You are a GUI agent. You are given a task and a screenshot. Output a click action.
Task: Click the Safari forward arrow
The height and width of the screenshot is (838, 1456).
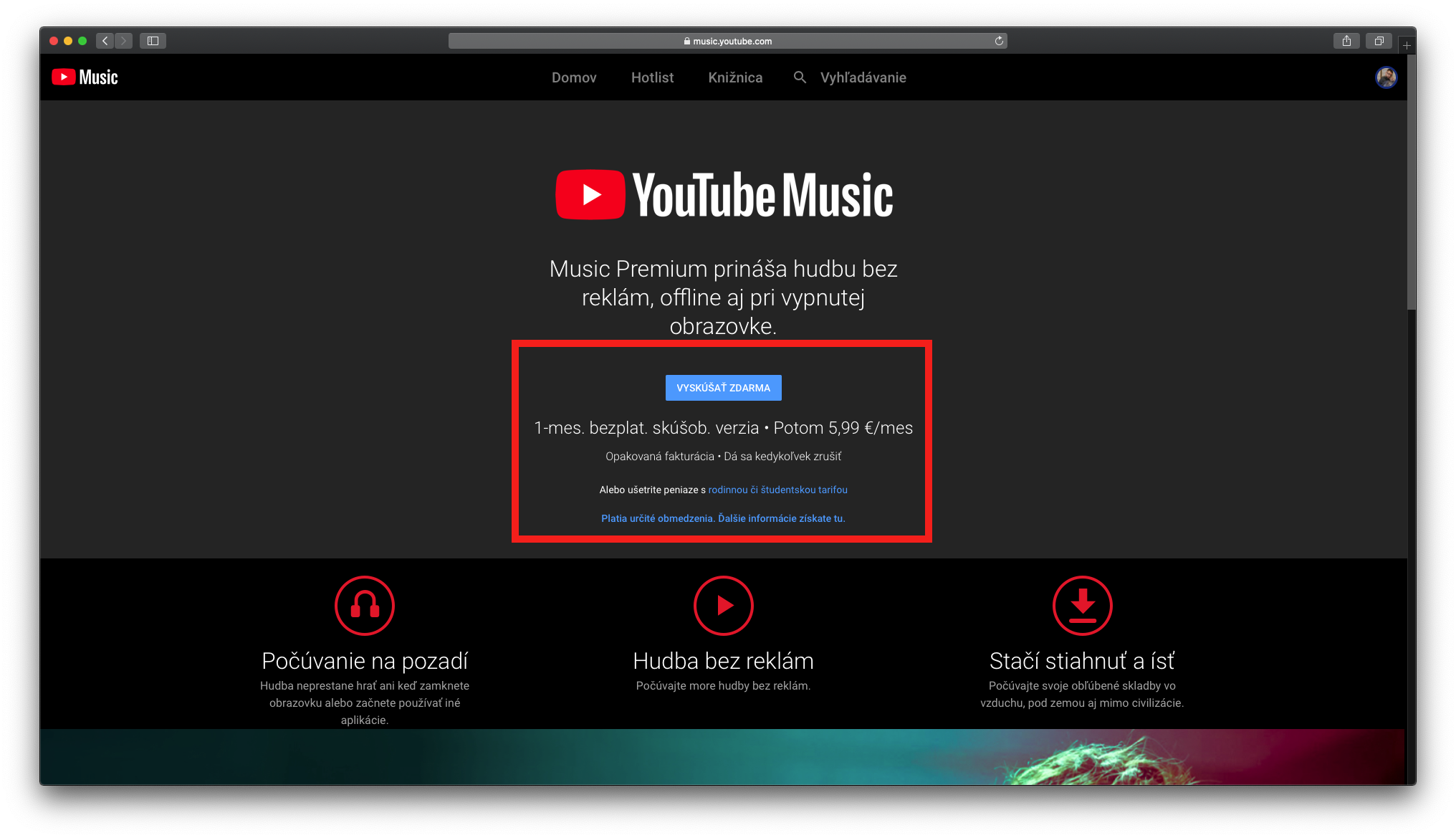point(123,41)
